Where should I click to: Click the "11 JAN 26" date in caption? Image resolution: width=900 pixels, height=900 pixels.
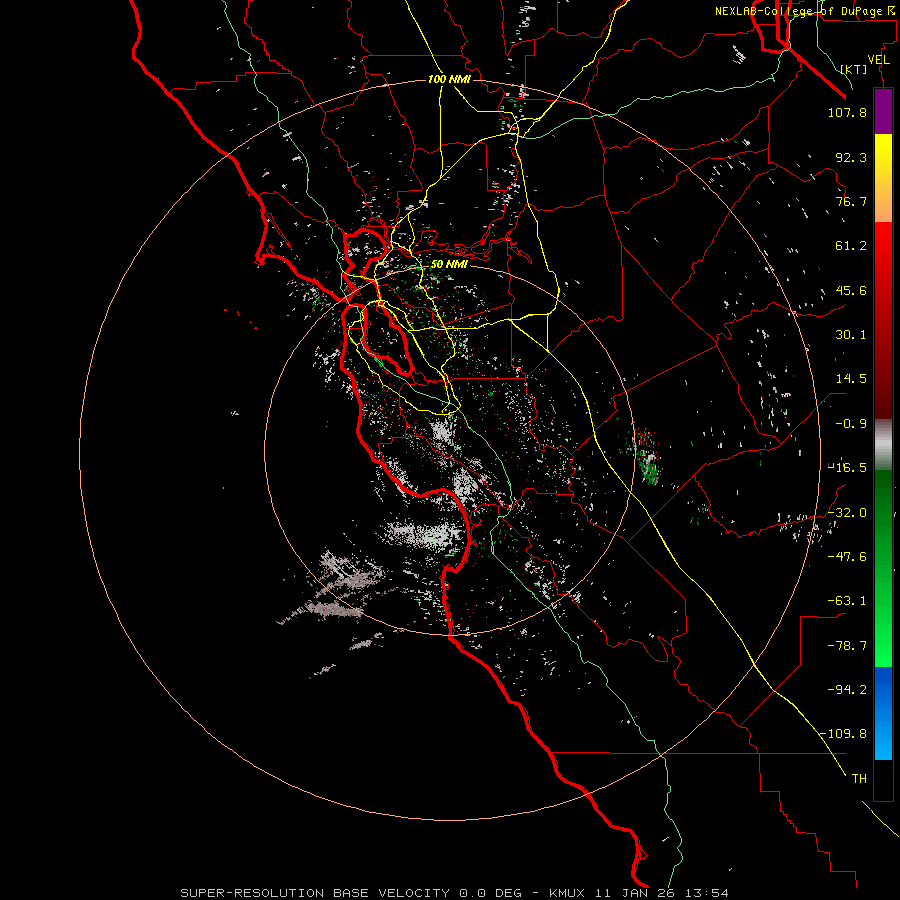tap(637, 893)
